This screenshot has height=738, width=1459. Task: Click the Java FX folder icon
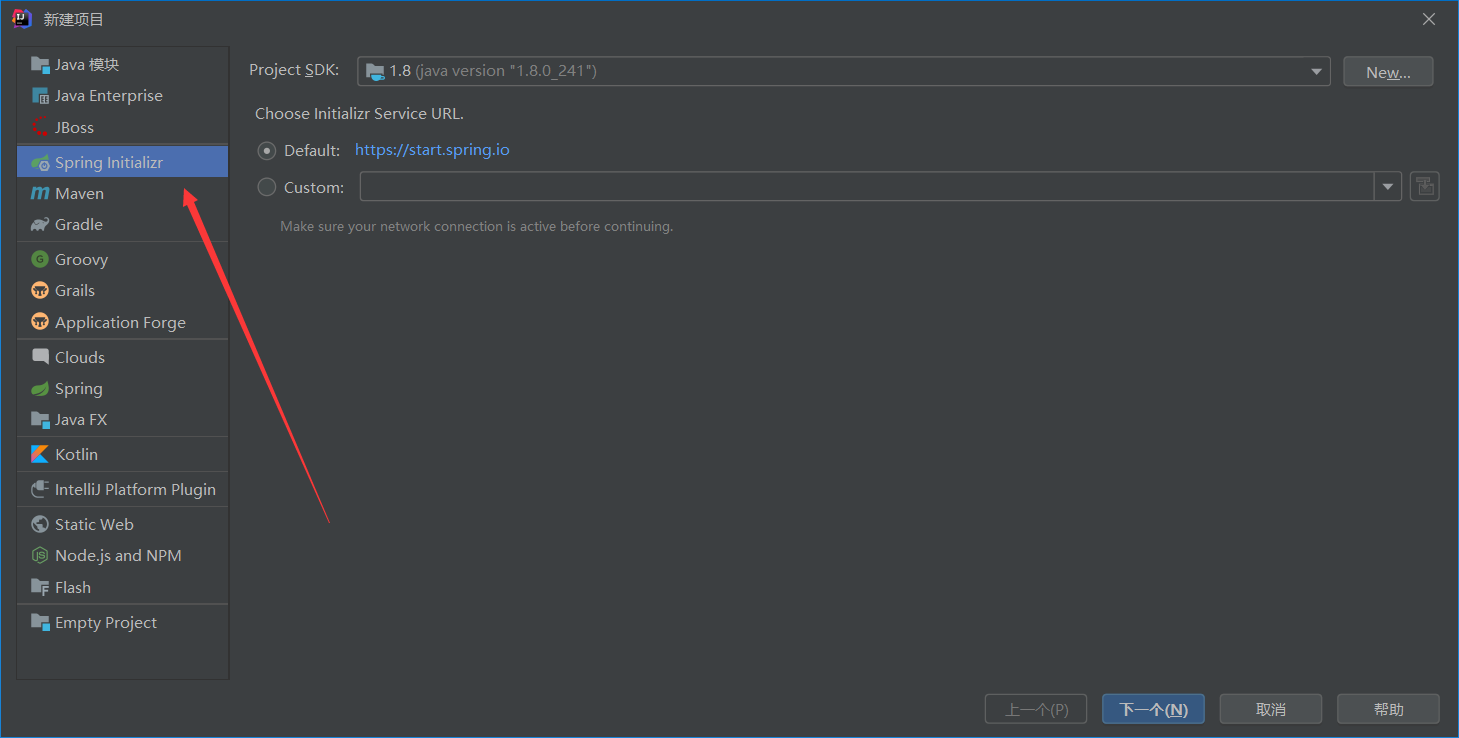tap(40, 419)
